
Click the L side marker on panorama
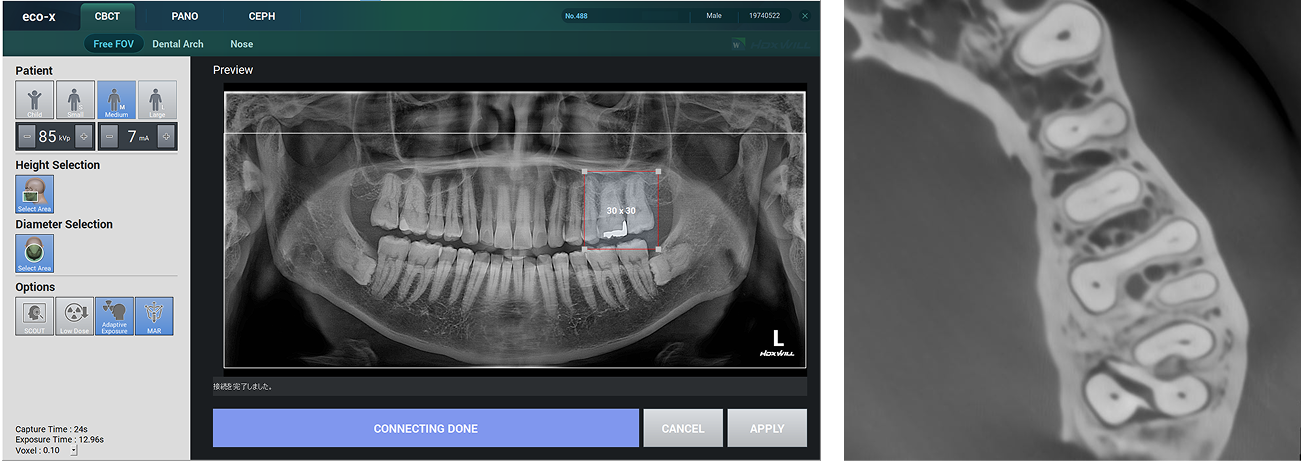(x=778, y=338)
